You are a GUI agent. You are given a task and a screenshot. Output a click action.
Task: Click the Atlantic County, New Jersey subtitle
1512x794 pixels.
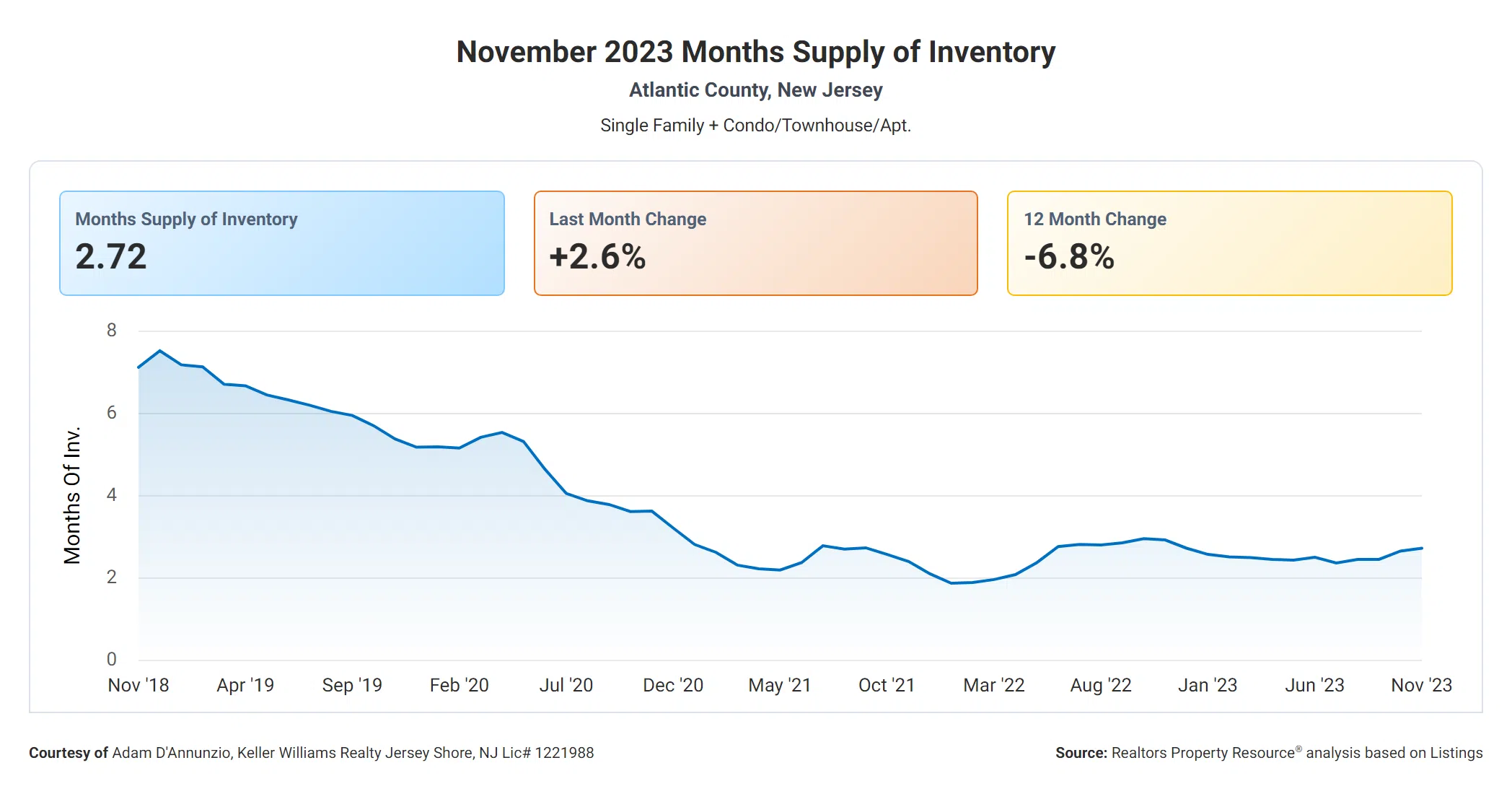(x=755, y=90)
